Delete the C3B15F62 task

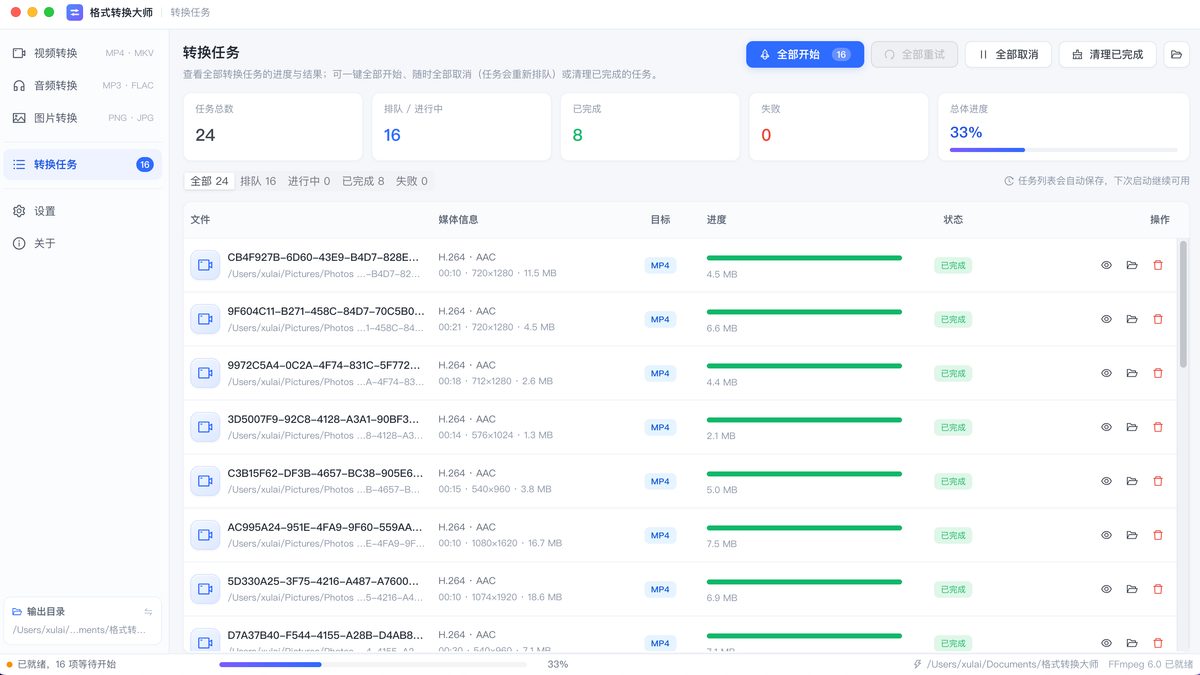1158,481
